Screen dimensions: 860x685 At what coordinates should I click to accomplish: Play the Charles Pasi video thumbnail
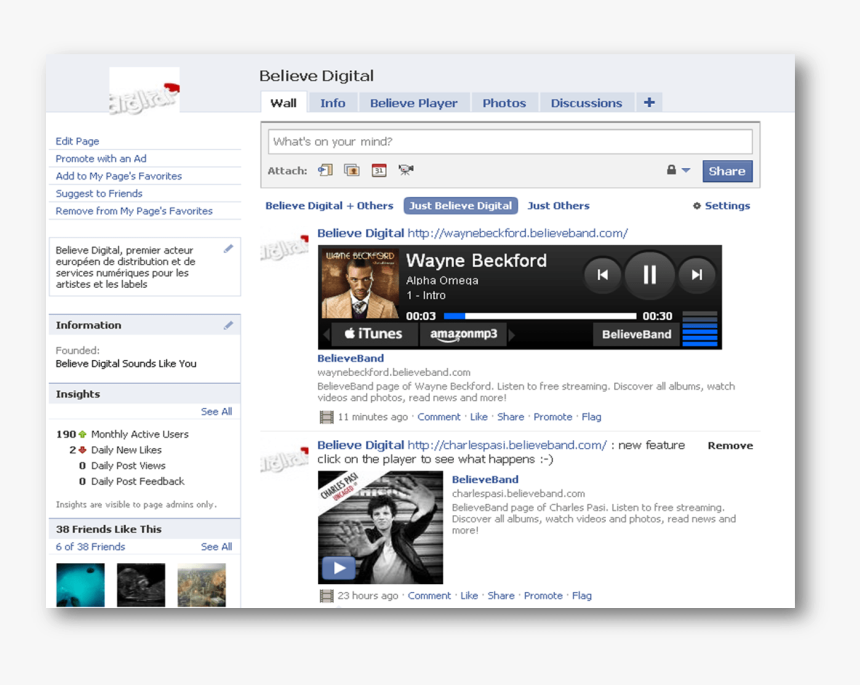[380, 527]
